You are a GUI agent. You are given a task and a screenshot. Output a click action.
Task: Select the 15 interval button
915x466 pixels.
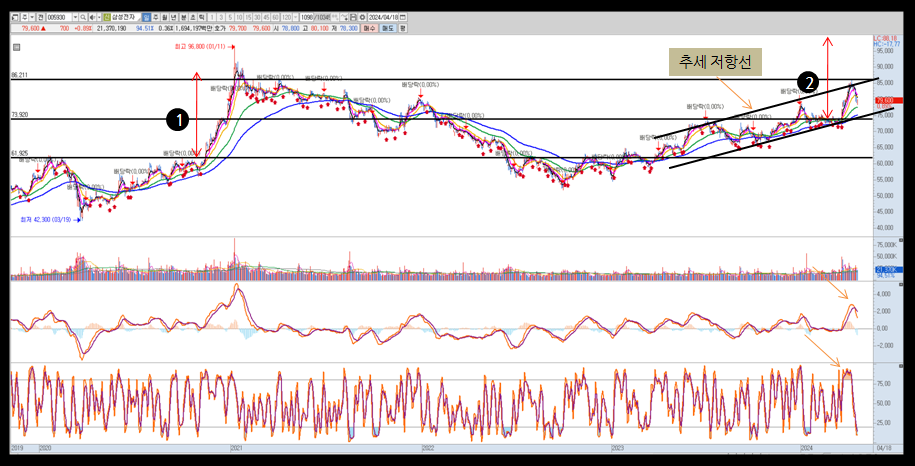(248, 17)
